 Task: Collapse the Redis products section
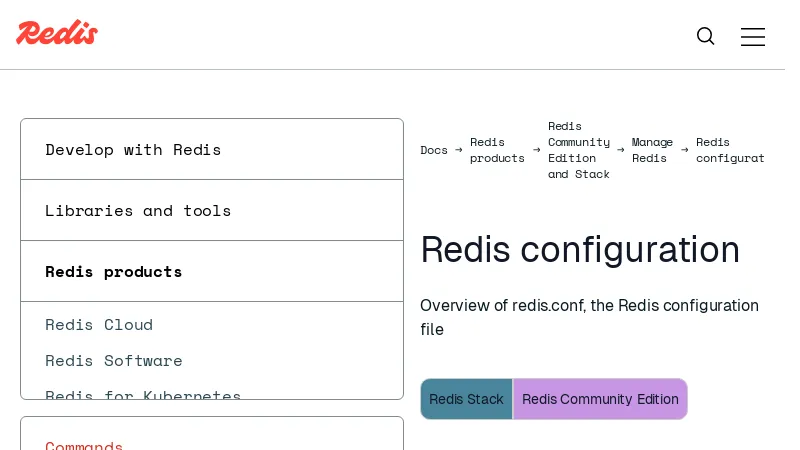click(x=114, y=272)
